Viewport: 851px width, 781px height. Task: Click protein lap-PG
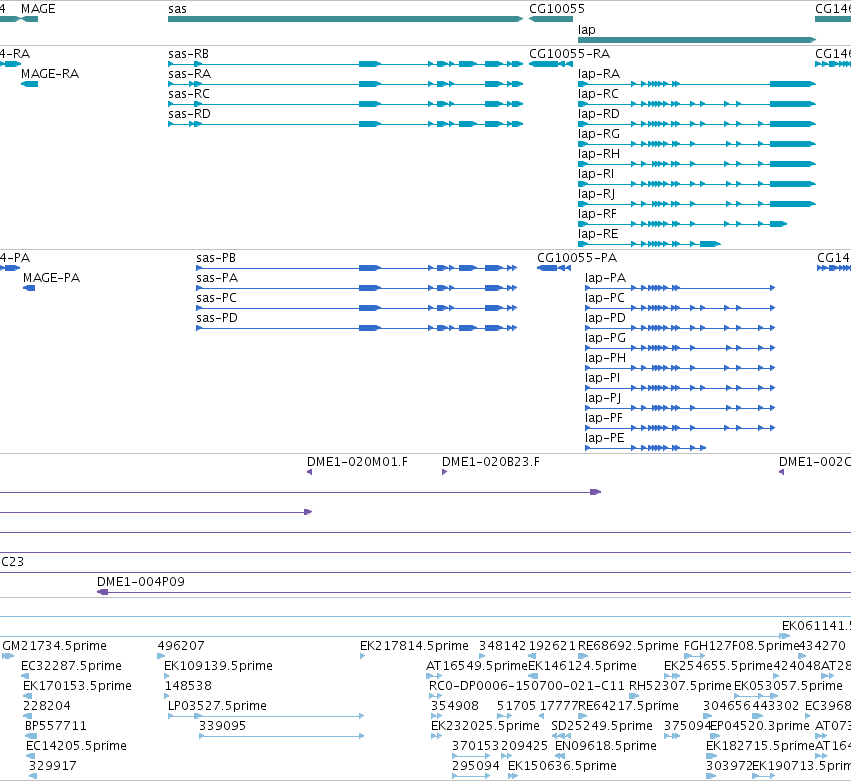click(x=680, y=348)
